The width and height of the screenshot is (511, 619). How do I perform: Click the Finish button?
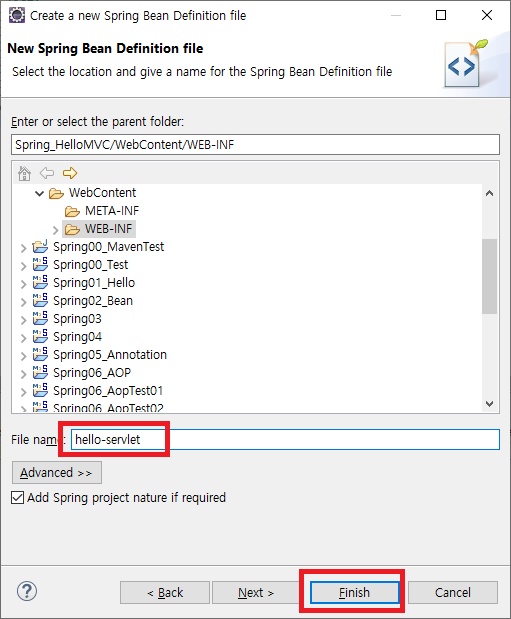[355, 593]
